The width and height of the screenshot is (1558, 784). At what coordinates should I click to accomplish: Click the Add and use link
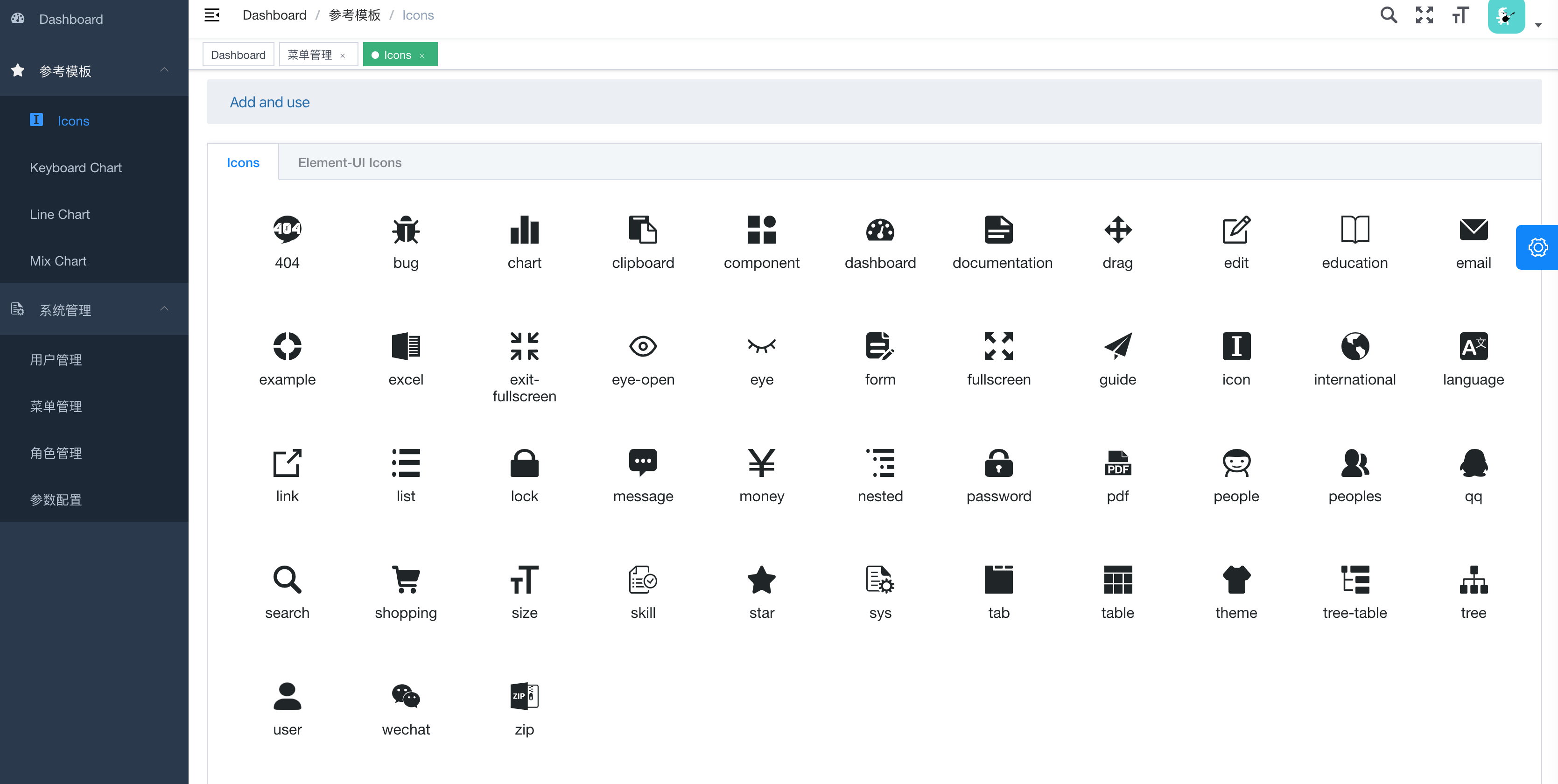270,102
